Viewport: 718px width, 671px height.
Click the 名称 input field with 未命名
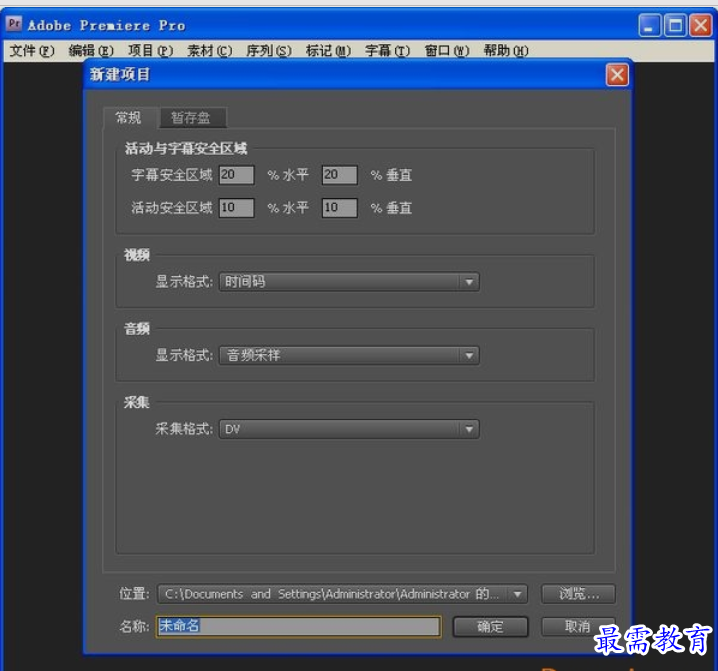pos(299,626)
